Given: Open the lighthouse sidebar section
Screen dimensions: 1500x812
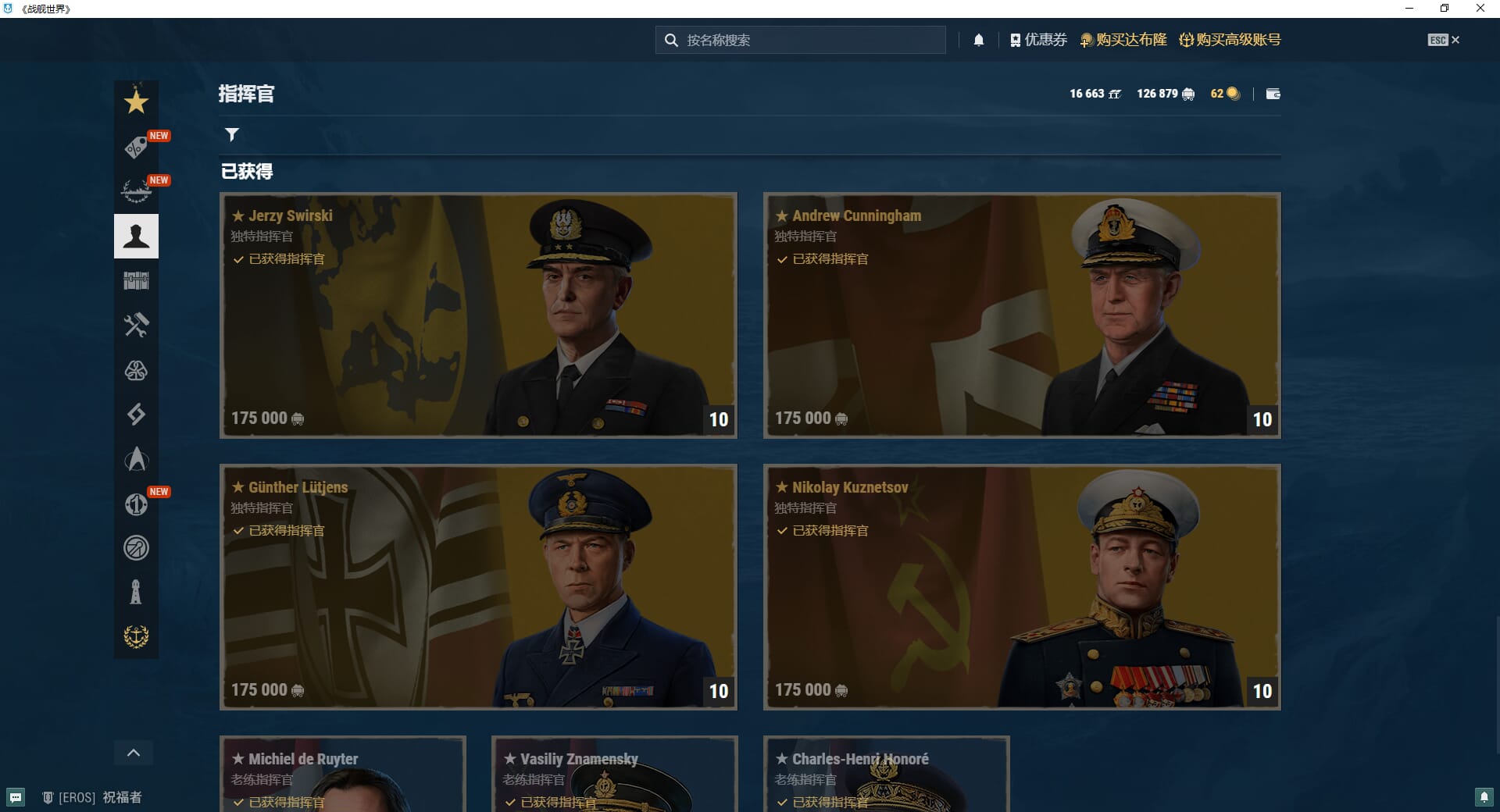Looking at the screenshot, I should pyautogui.click(x=136, y=592).
